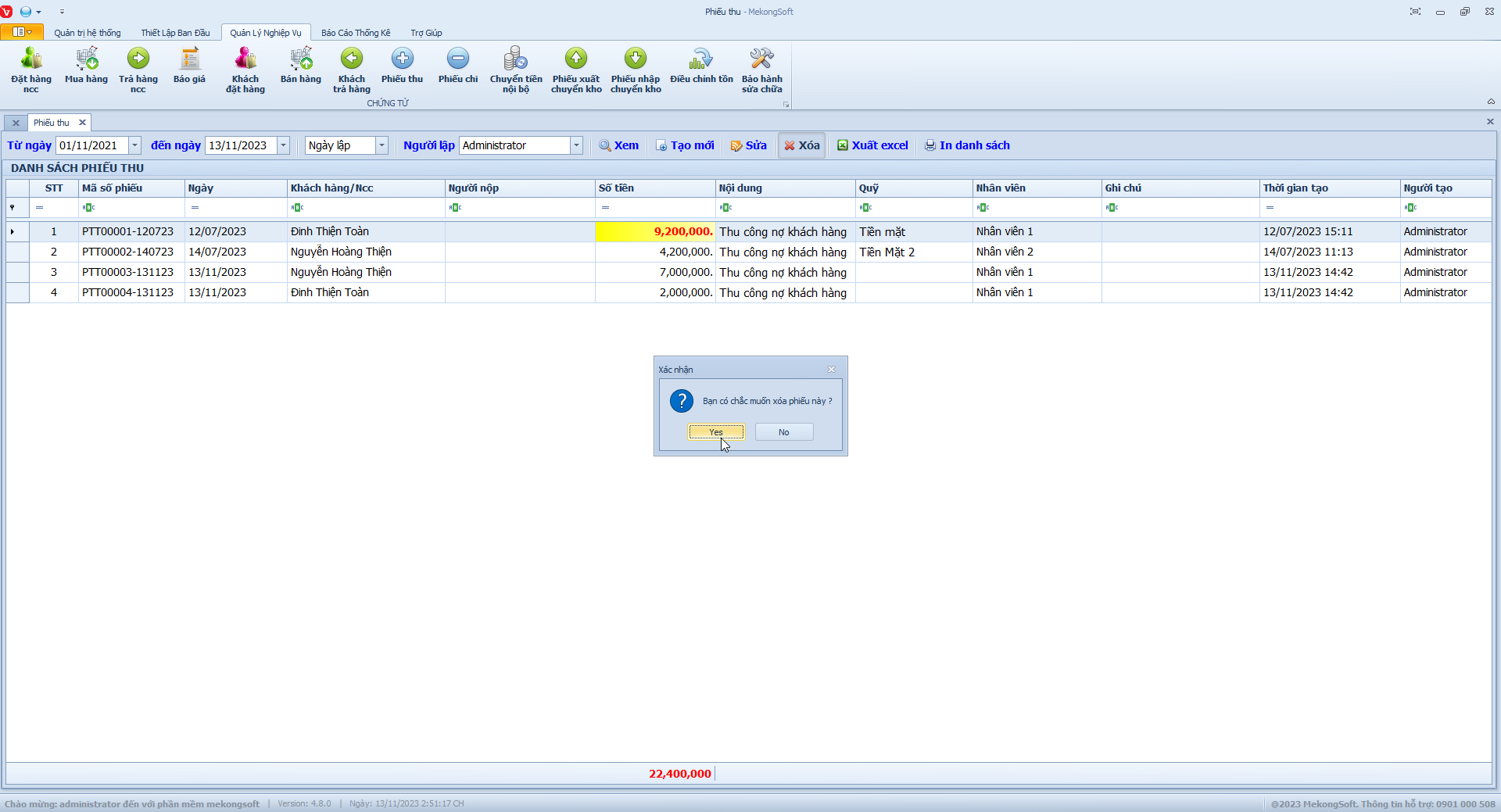Switch to Báo Cáo Thống Kê tab
The image size is (1501, 812).
click(x=356, y=33)
